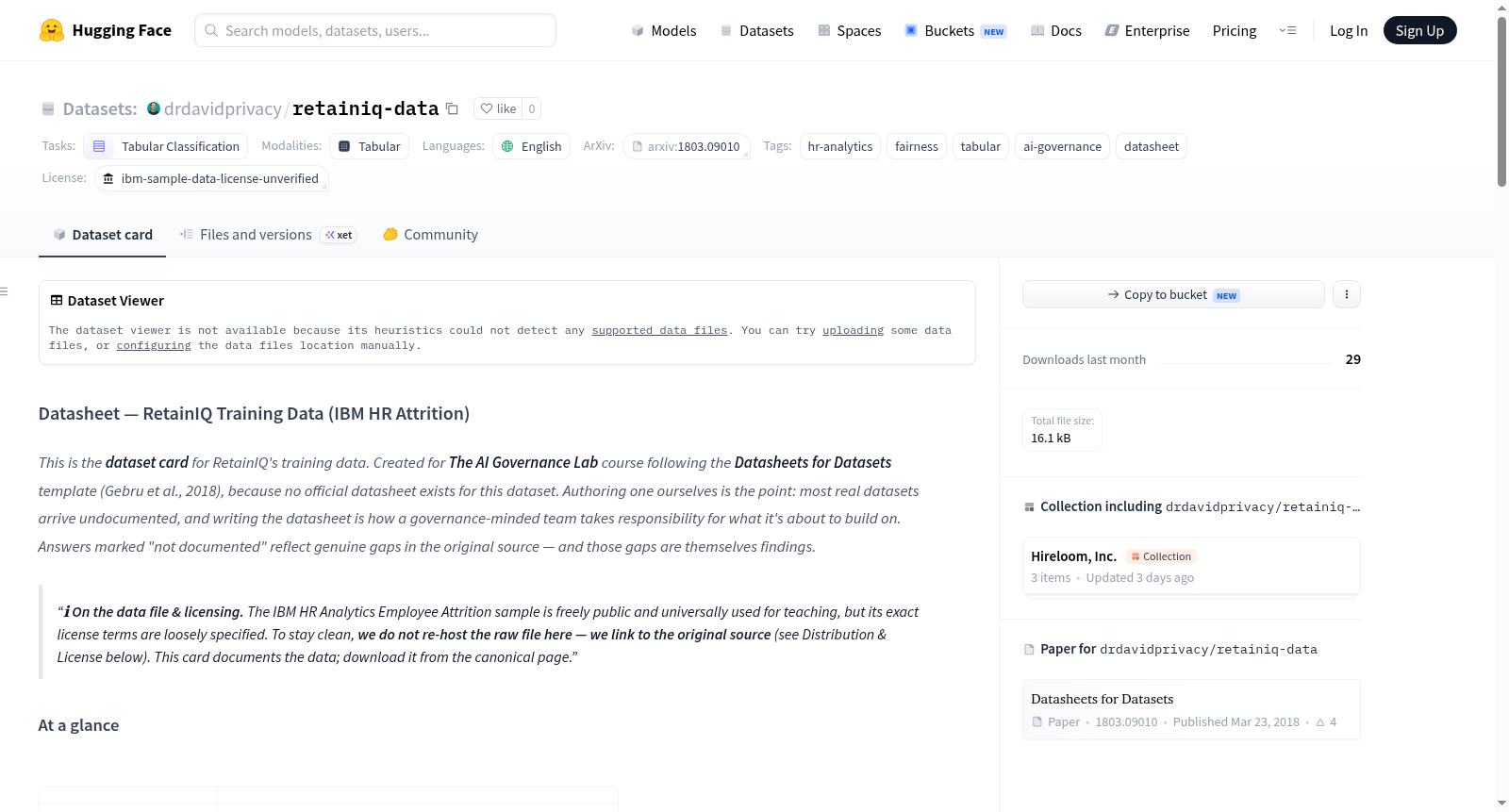Click the heart like button
The height and width of the screenshot is (812, 1509).
click(498, 108)
